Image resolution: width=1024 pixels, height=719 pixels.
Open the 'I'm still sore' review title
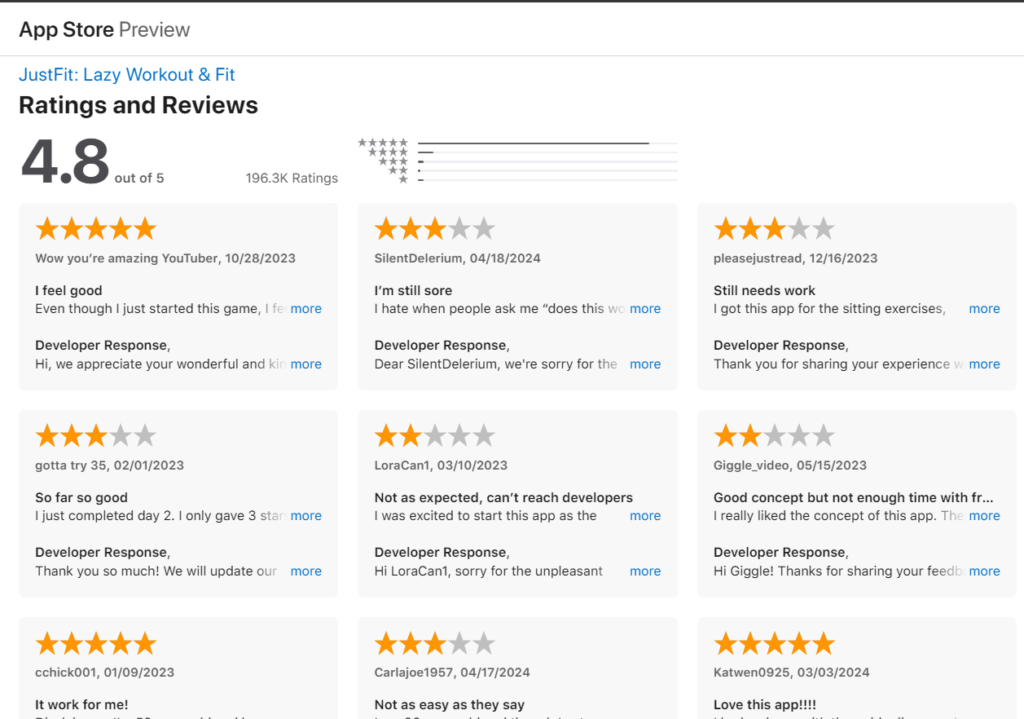tap(413, 291)
